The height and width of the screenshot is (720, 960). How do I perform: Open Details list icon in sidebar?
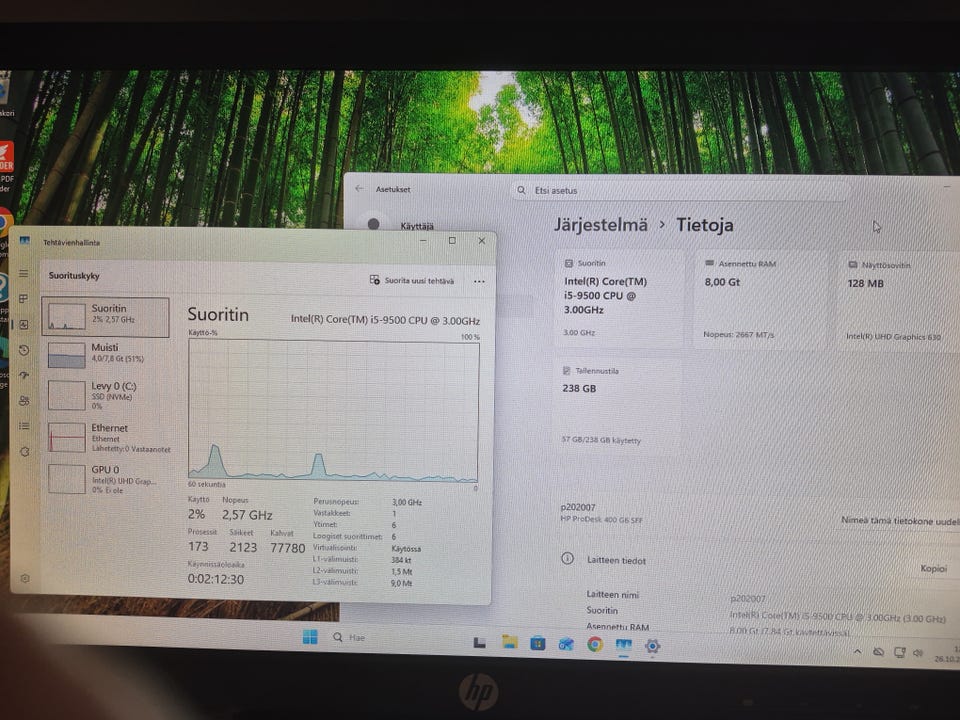click(24, 426)
